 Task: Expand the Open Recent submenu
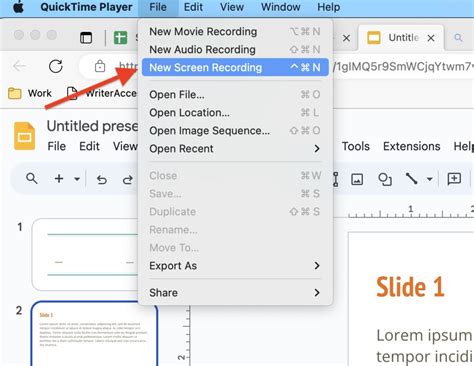click(235, 149)
